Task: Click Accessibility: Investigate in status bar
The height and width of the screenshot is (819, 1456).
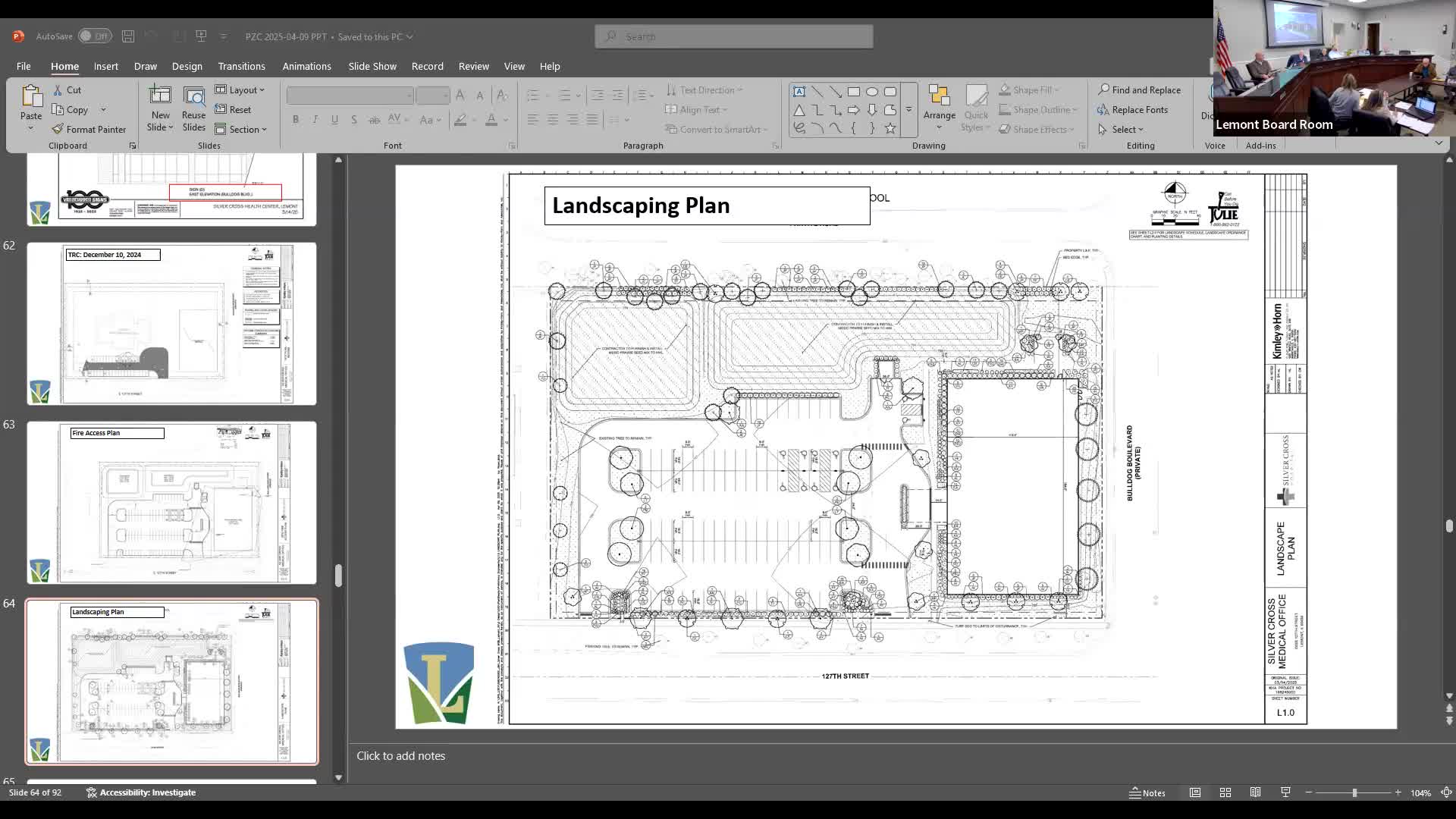Action: 141,792
